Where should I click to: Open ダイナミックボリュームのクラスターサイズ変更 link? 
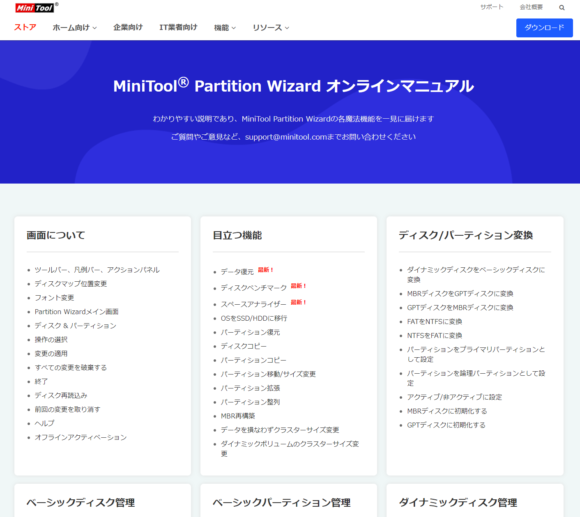click(x=290, y=449)
